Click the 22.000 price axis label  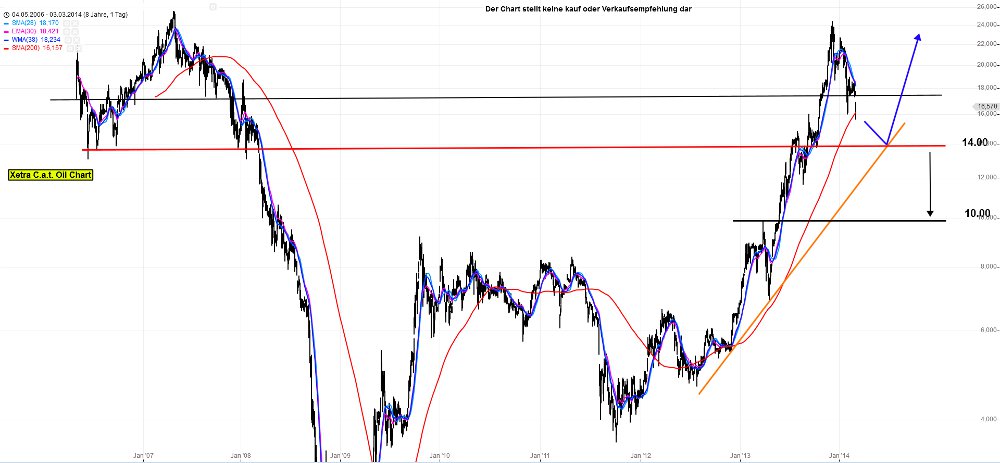pyautogui.click(x=988, y=44)
